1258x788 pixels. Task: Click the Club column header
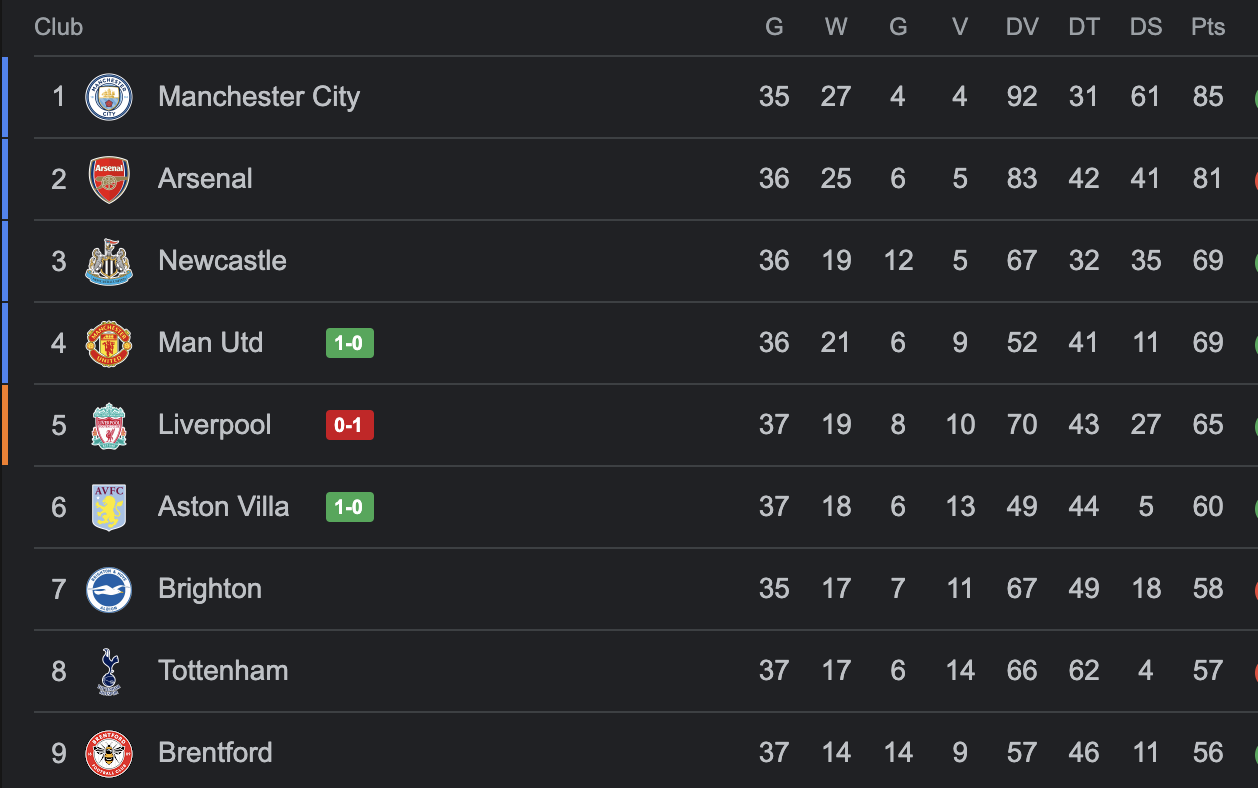tap(59, 27)
